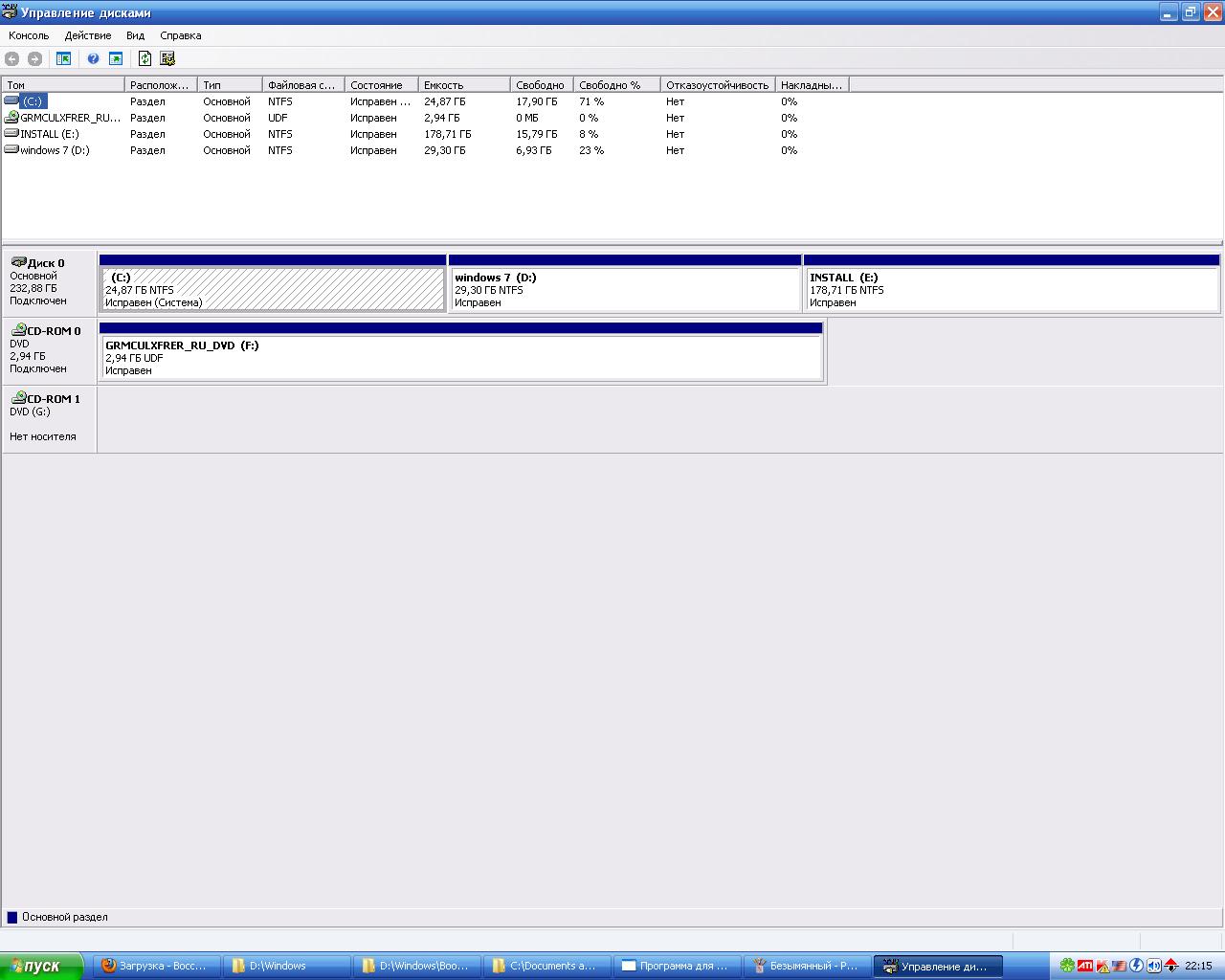The image size is (1225, 980).
Task: Sort by the Свободно column header
Action: (x=543, y=85)
